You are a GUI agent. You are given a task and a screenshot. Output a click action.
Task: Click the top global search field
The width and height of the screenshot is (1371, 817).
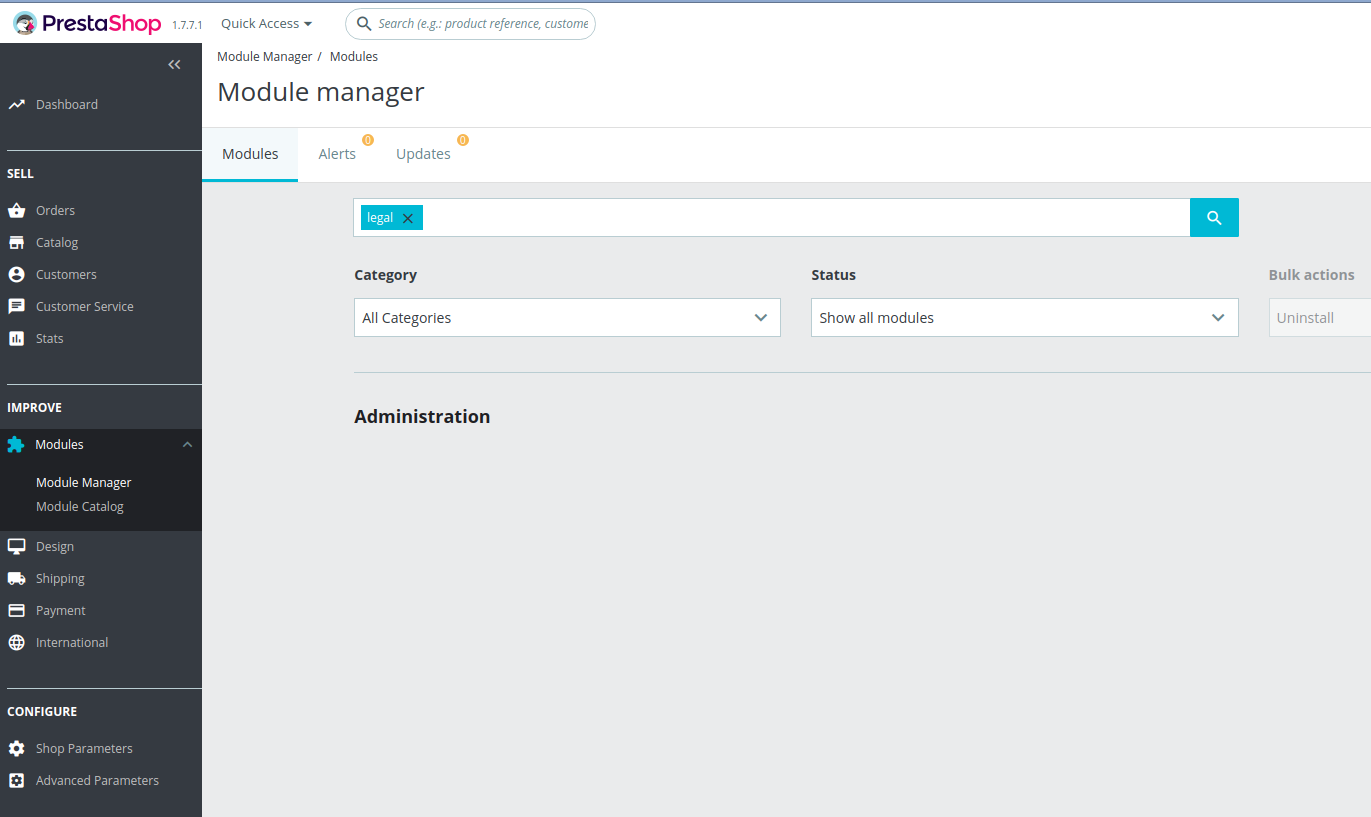pyautogui.click(x=470, y=23)
